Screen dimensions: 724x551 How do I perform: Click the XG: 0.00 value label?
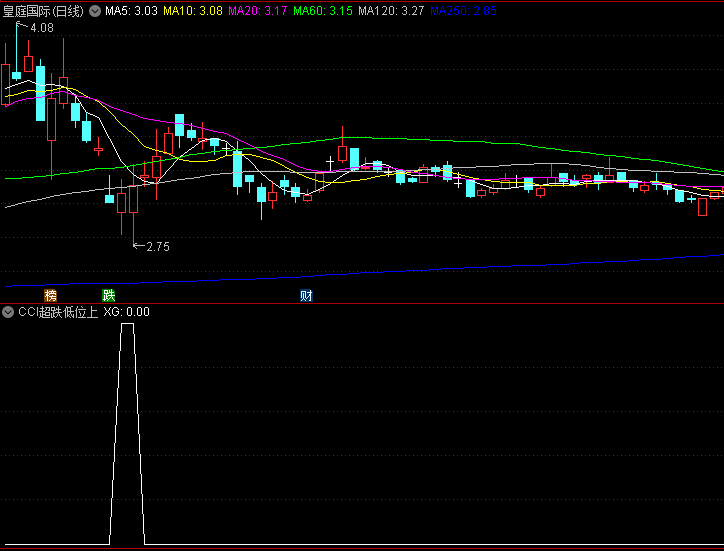click(126, 312)
